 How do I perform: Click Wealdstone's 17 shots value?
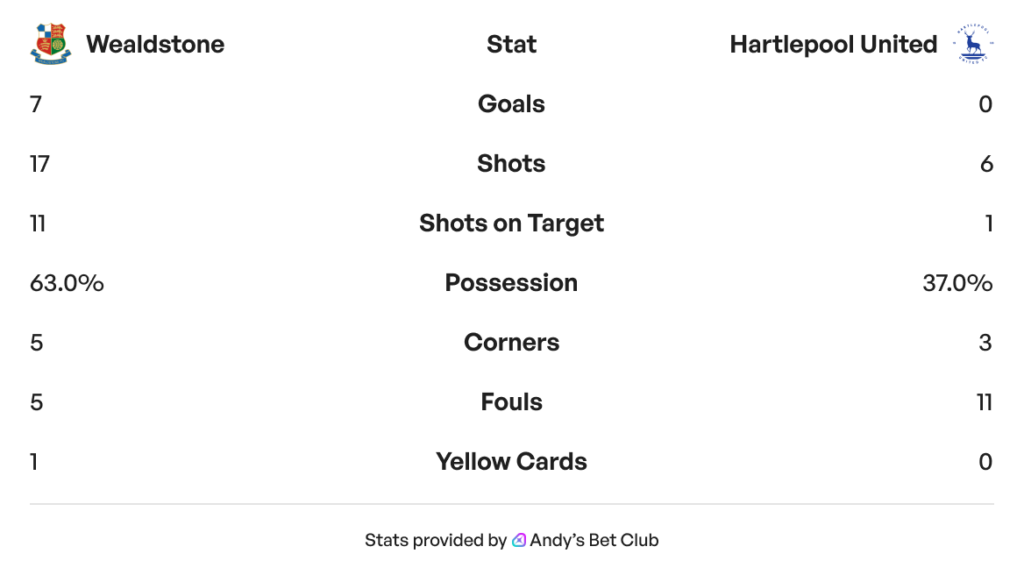(39, 164)
